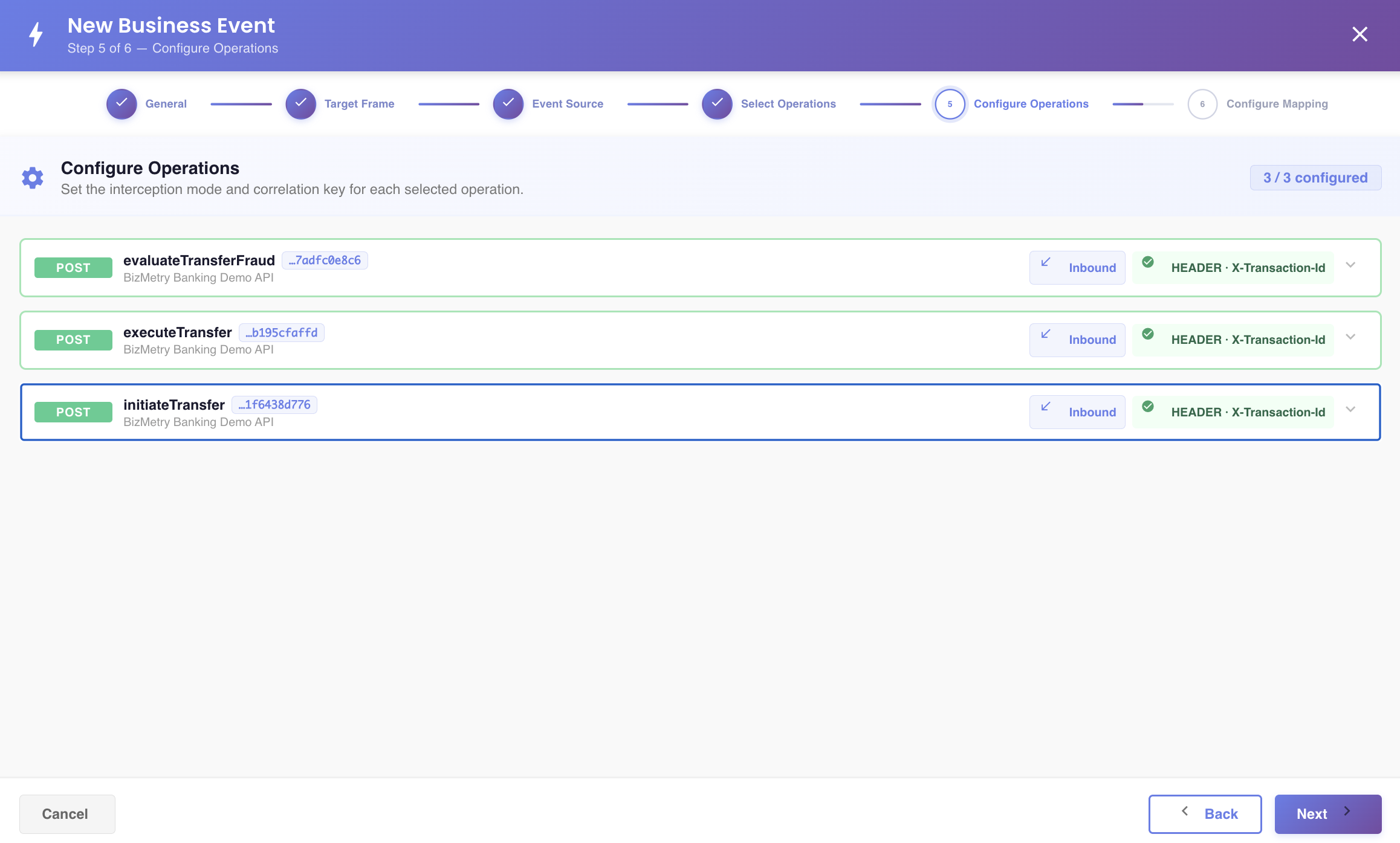Click BizMetry Banking Demo API under executeTransfer
The width and height of the screenshot is (1400, 843).
[x=198, y=349]
